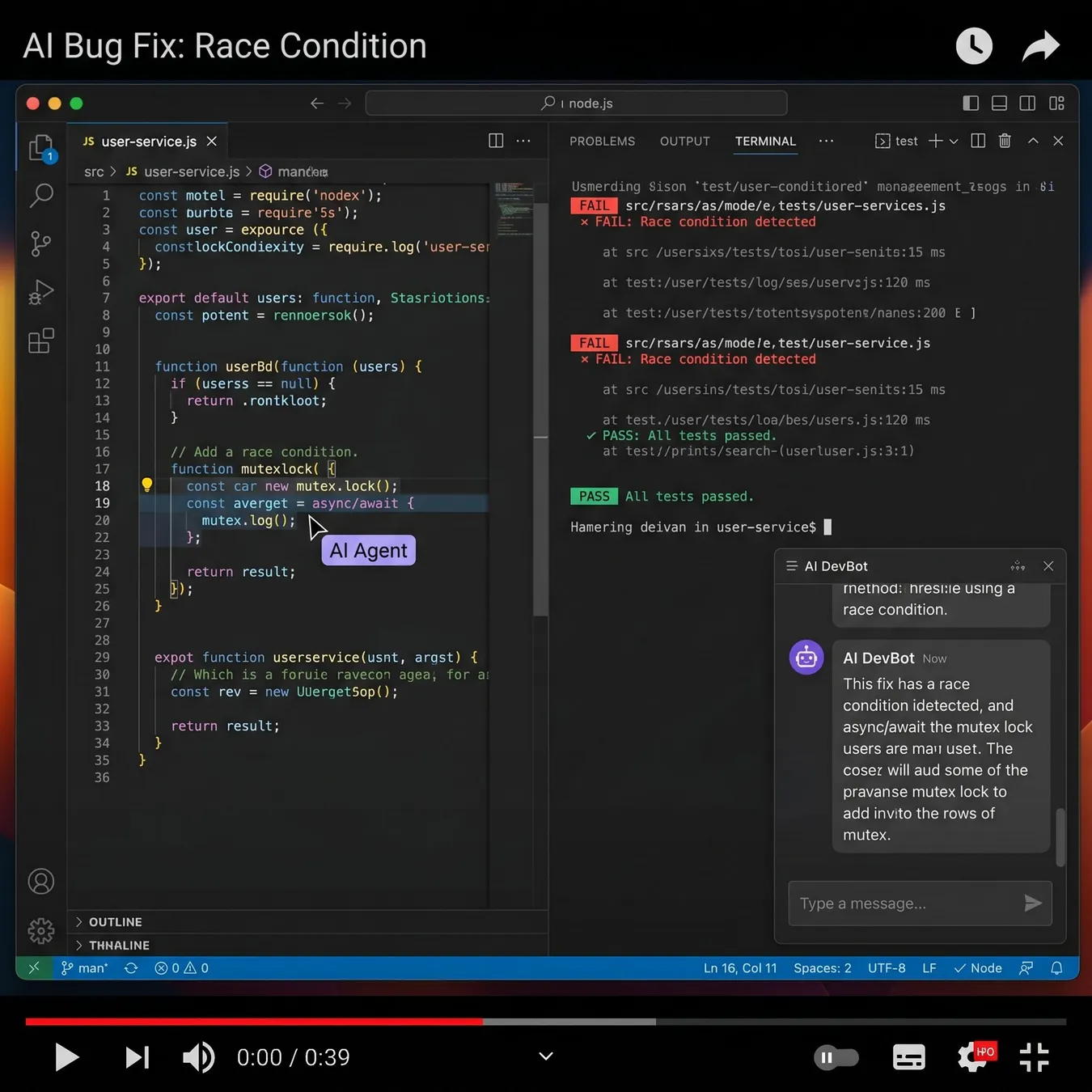Open the AI DevBot options icon
The image size is (1092, 1092).
pyautogui.click(x=1018, y=566)
